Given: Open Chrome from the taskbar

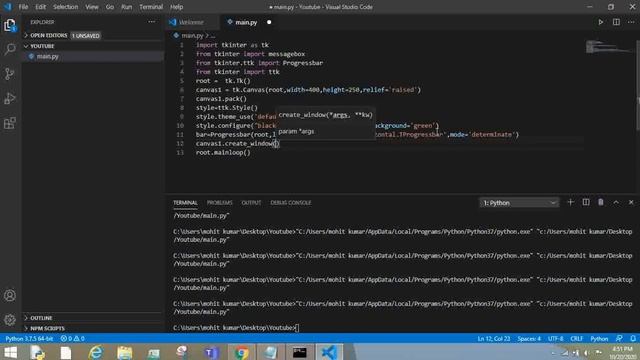Looking at the screenshot, I should 241,353.
